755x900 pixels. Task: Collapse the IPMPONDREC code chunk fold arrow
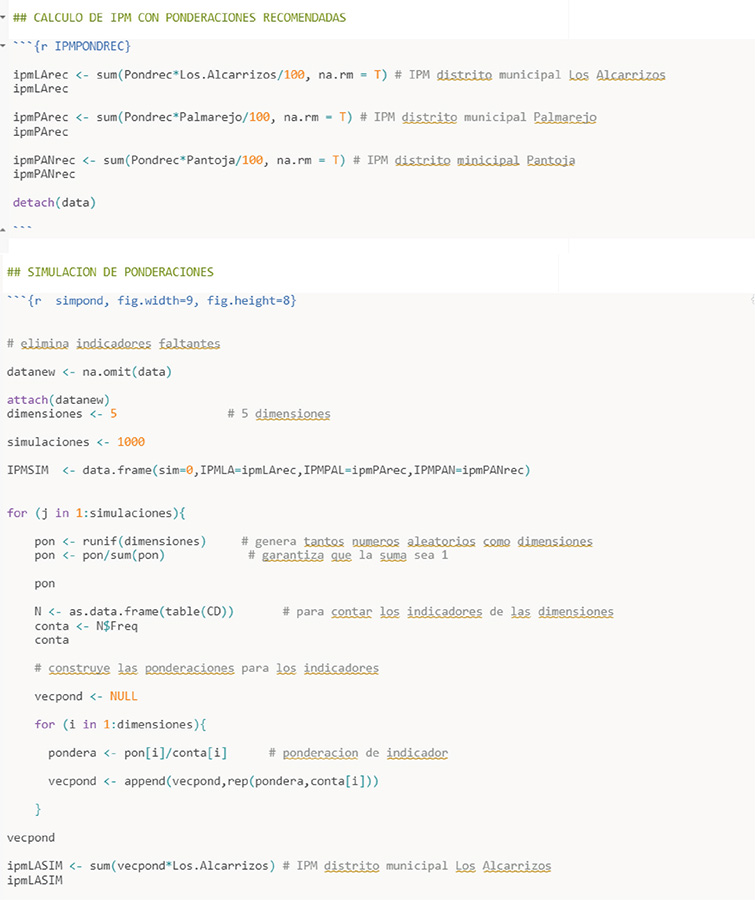4,47
